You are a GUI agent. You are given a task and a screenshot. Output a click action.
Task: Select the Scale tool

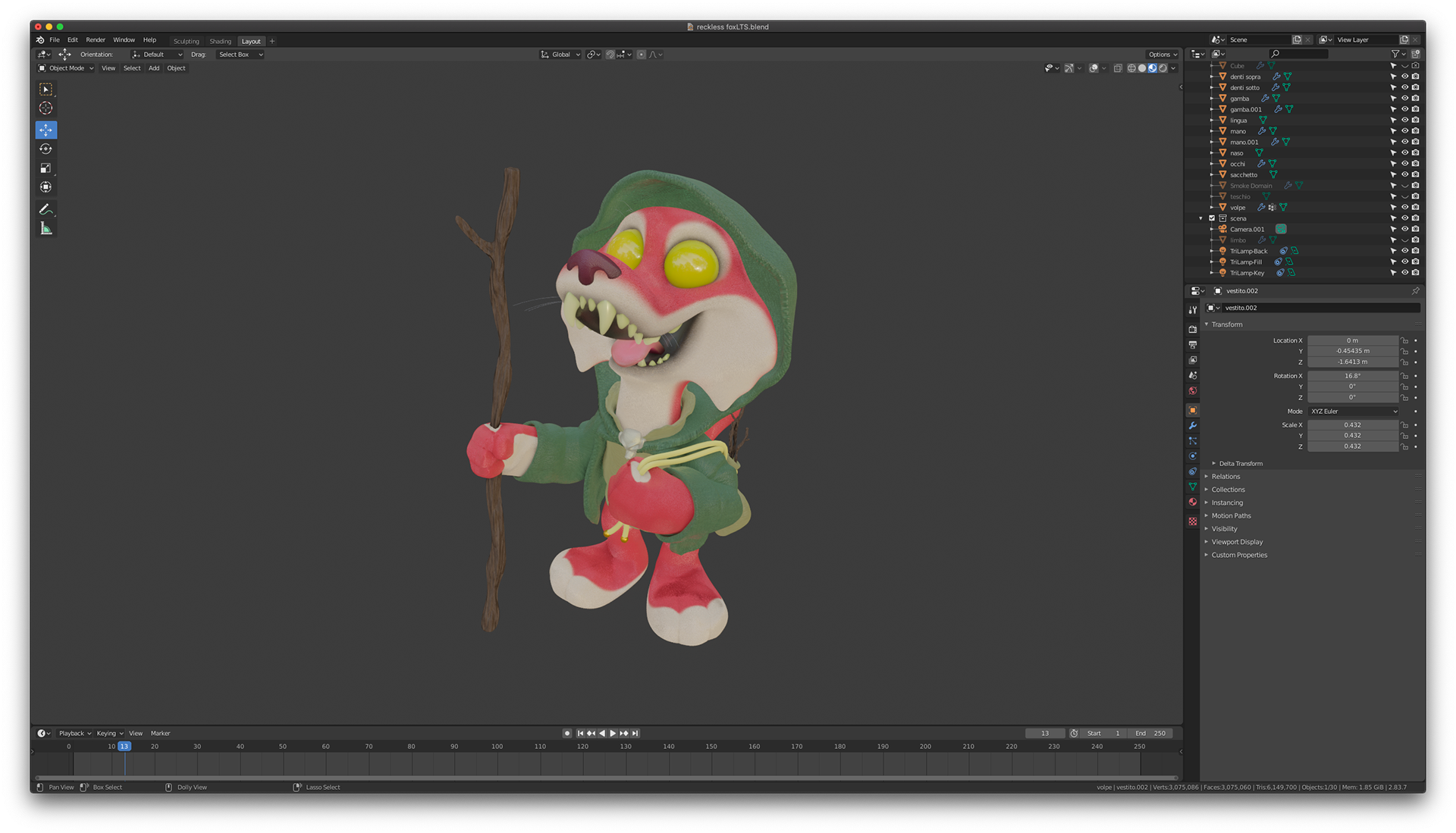click(x=45, y=168)
